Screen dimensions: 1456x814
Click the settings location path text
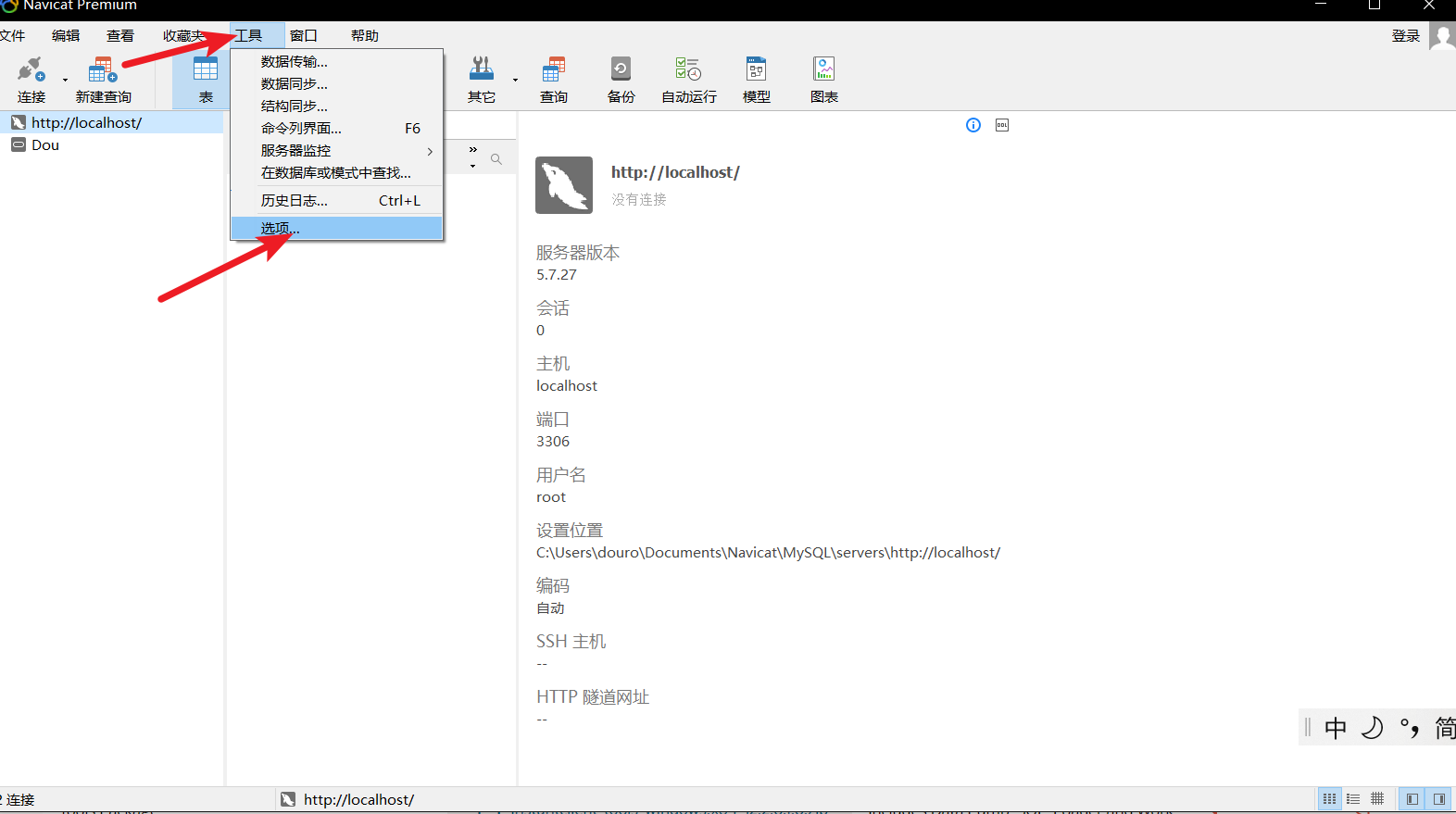click(769, 553)
